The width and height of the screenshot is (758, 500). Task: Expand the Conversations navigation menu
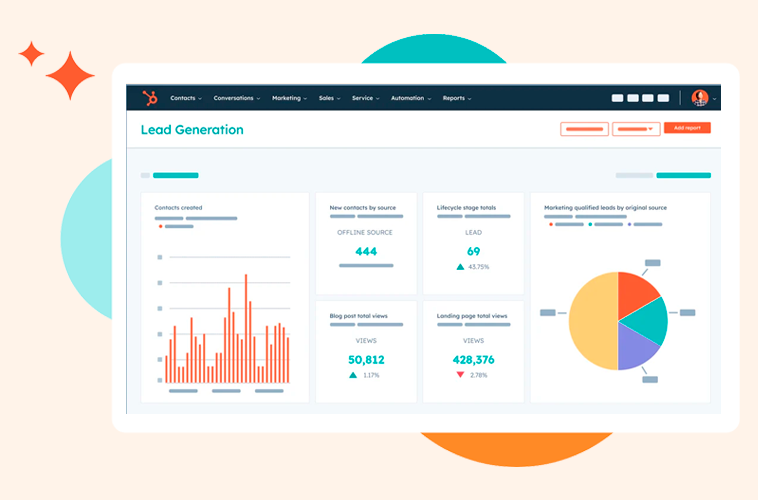point(236,98)
